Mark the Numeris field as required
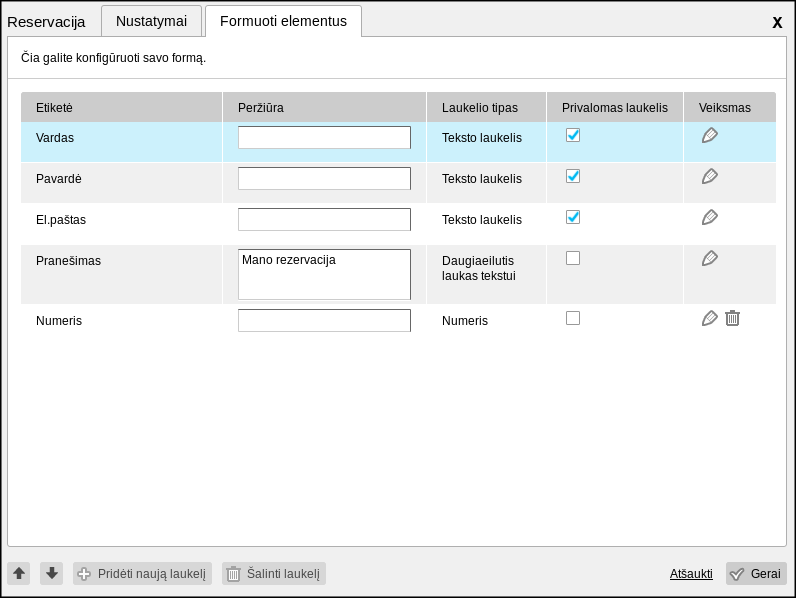 pyautogui.click(x=573, y=318)
